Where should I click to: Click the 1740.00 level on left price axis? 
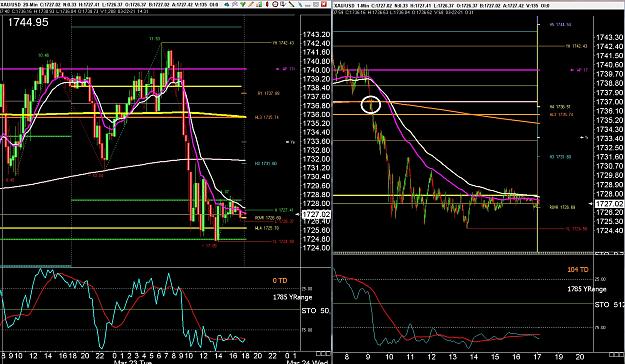[x=316, y=70]
